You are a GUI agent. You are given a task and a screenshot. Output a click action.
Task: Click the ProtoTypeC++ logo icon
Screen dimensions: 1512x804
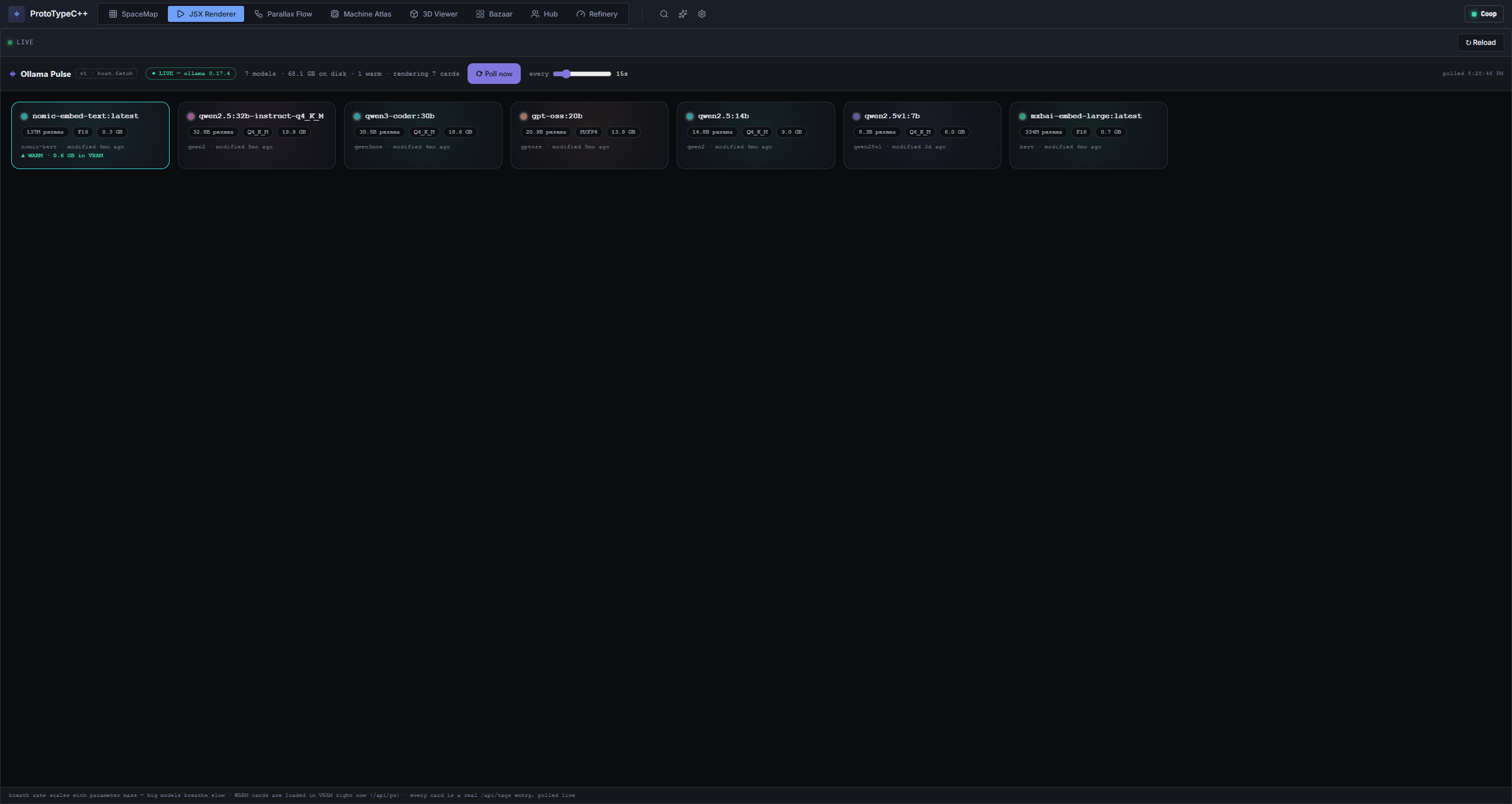[17, 14]
